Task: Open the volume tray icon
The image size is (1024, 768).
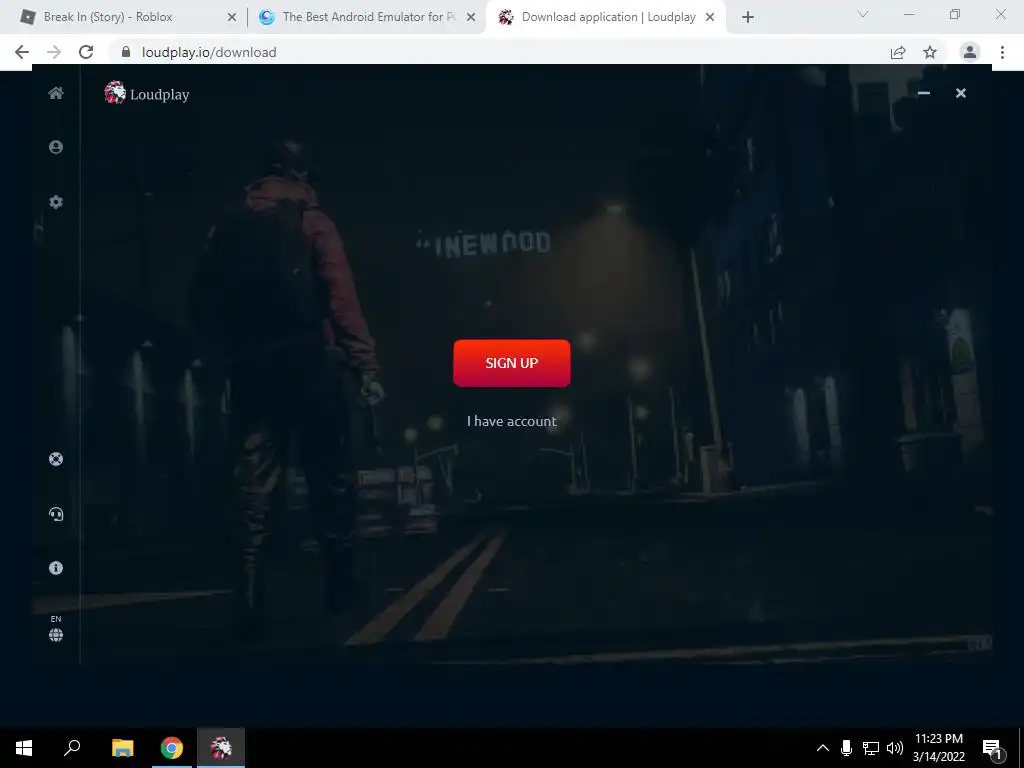Action: pyautogui.click(x=895, y=748)
